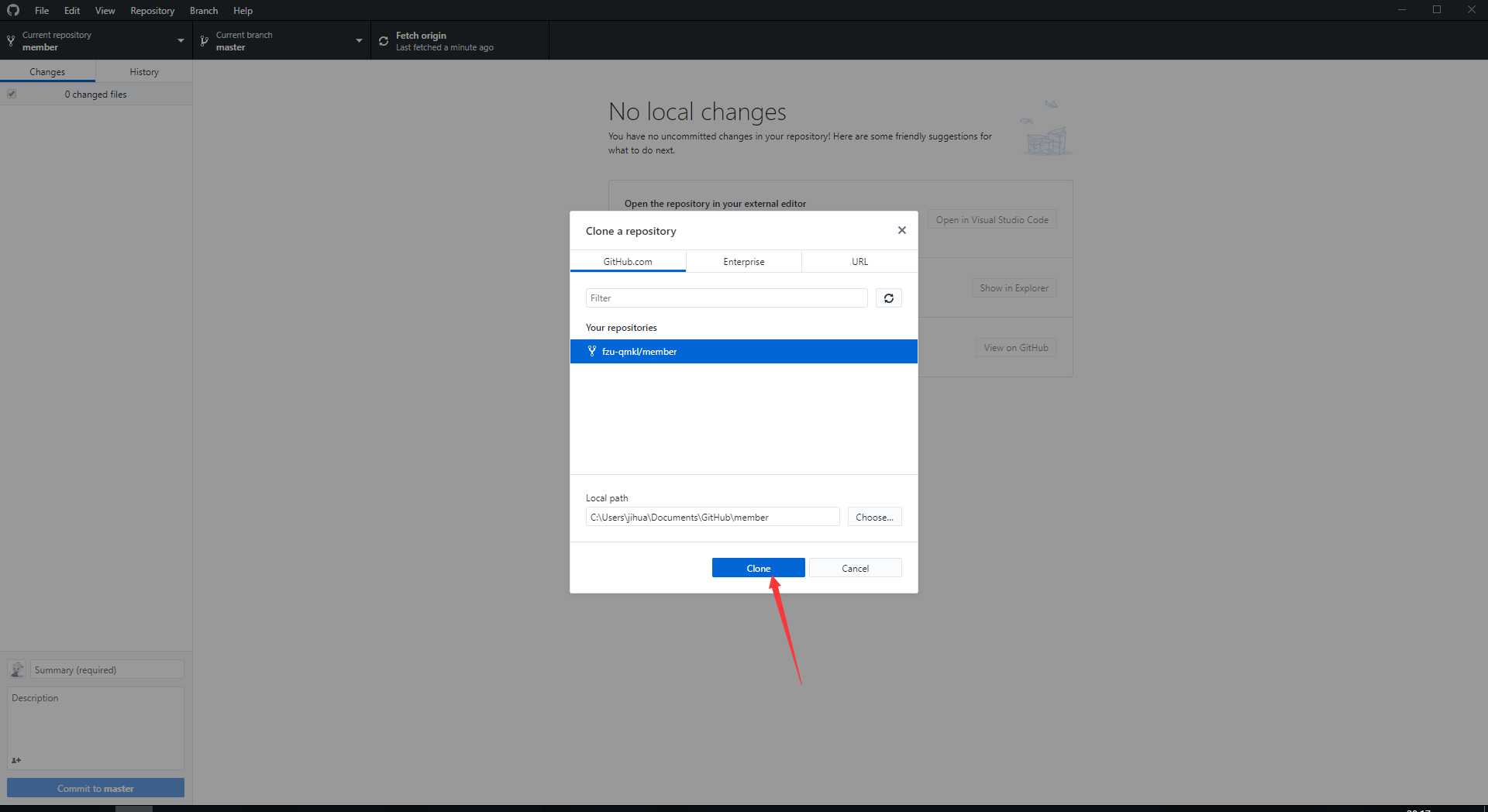Open the Edit menu
The image size is (1488, 812).
pos(72,10)
